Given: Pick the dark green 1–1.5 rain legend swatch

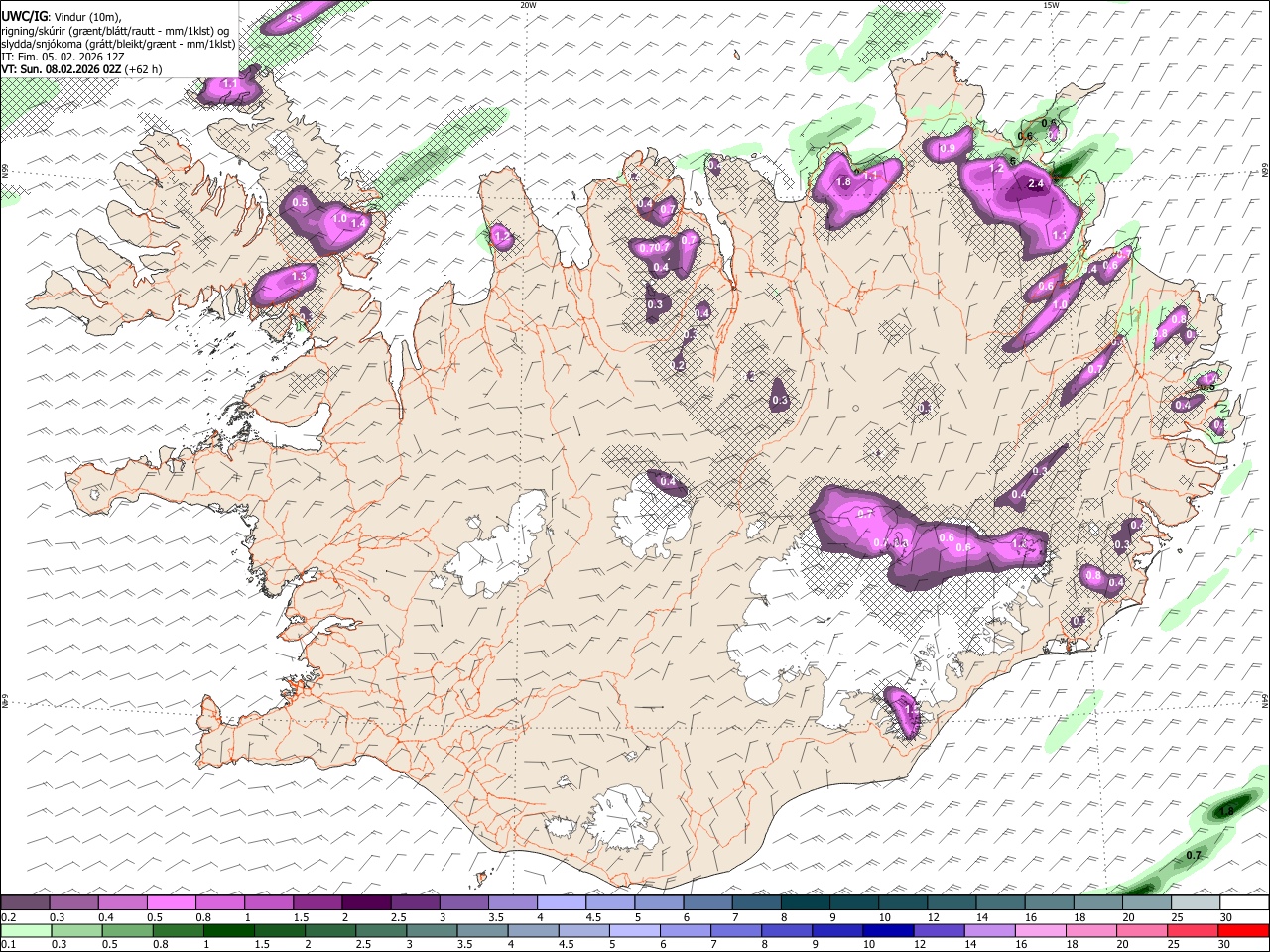Looking at the screenshot, I should tap(229, 930).
